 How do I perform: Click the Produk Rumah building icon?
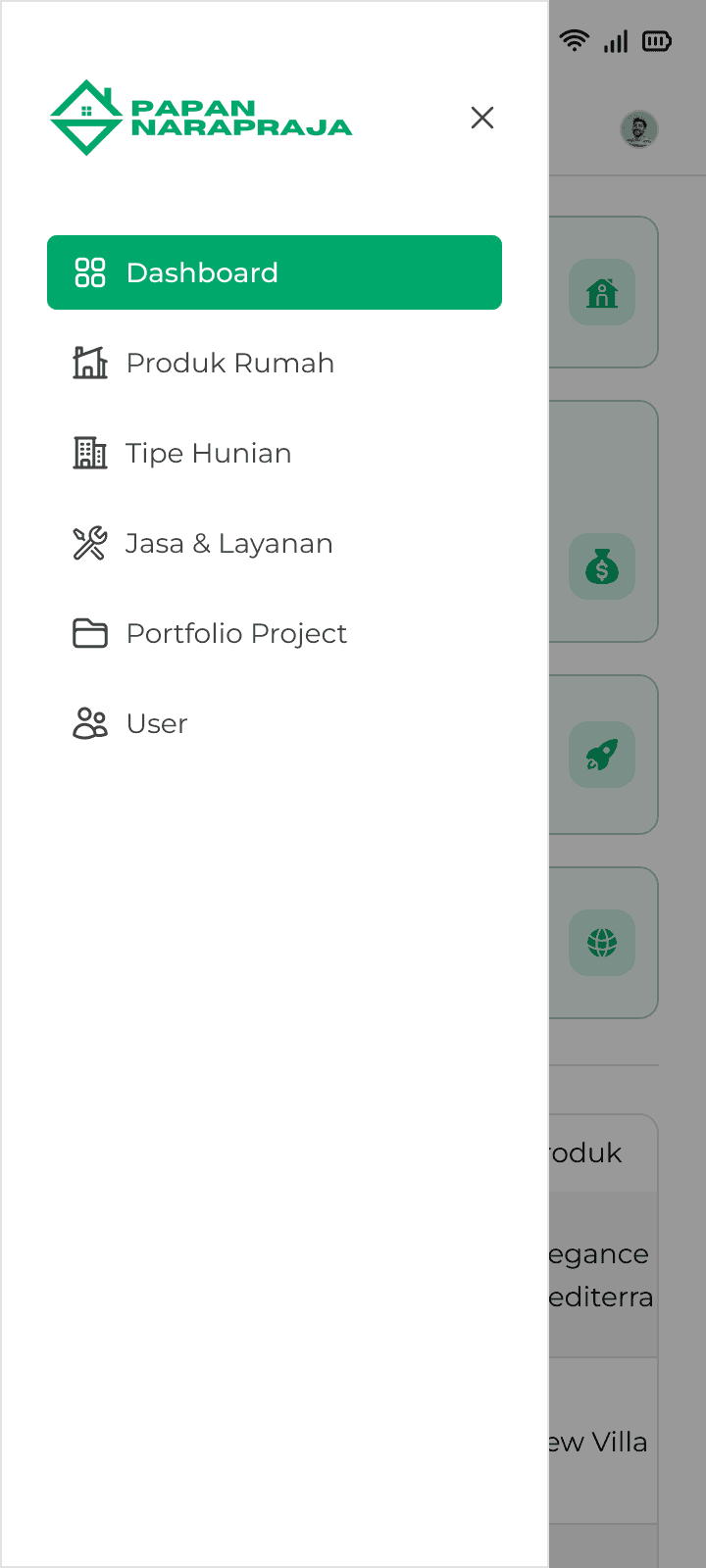coord(90,363)
